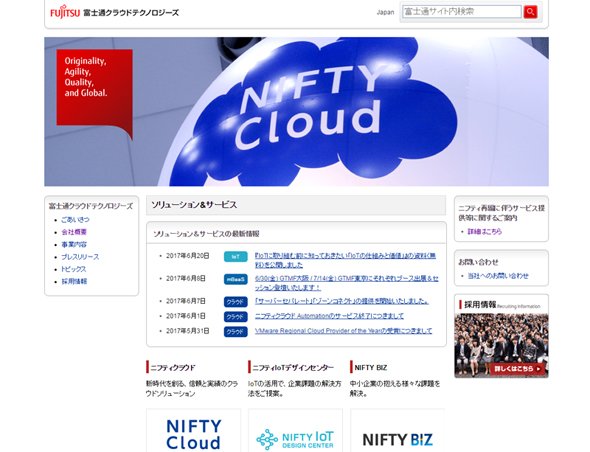Select プレスリリース in the side menu
Image resolution: width=590 pixels, height=452 pixels.
click(x=80, y=257)
